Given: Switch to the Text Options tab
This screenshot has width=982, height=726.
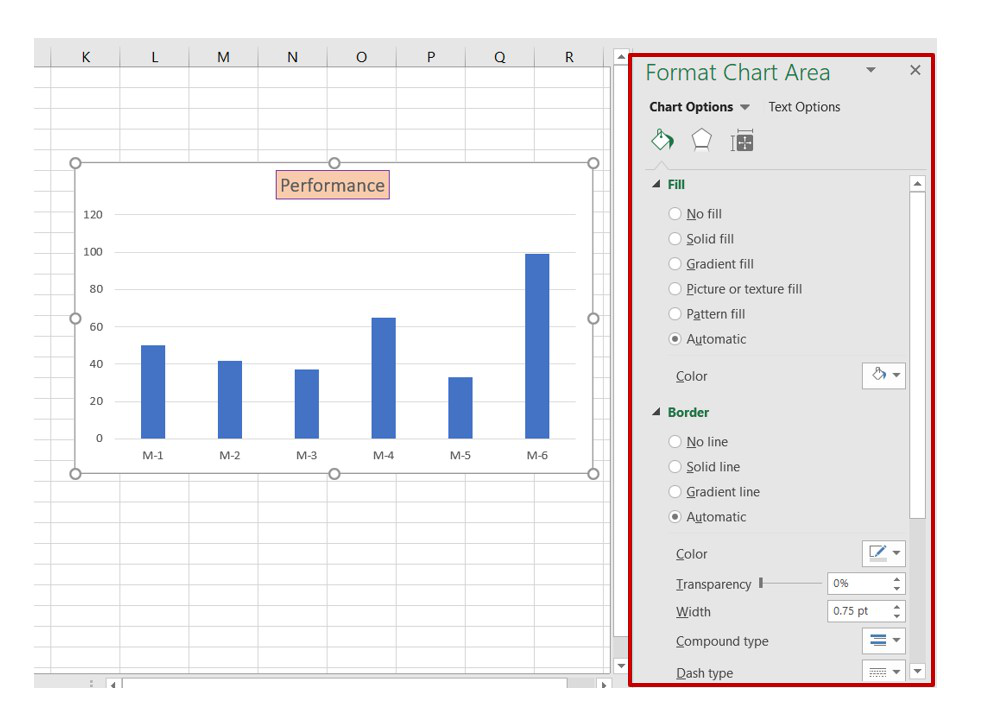Looking at the screenshot, I should coord(804,107).
